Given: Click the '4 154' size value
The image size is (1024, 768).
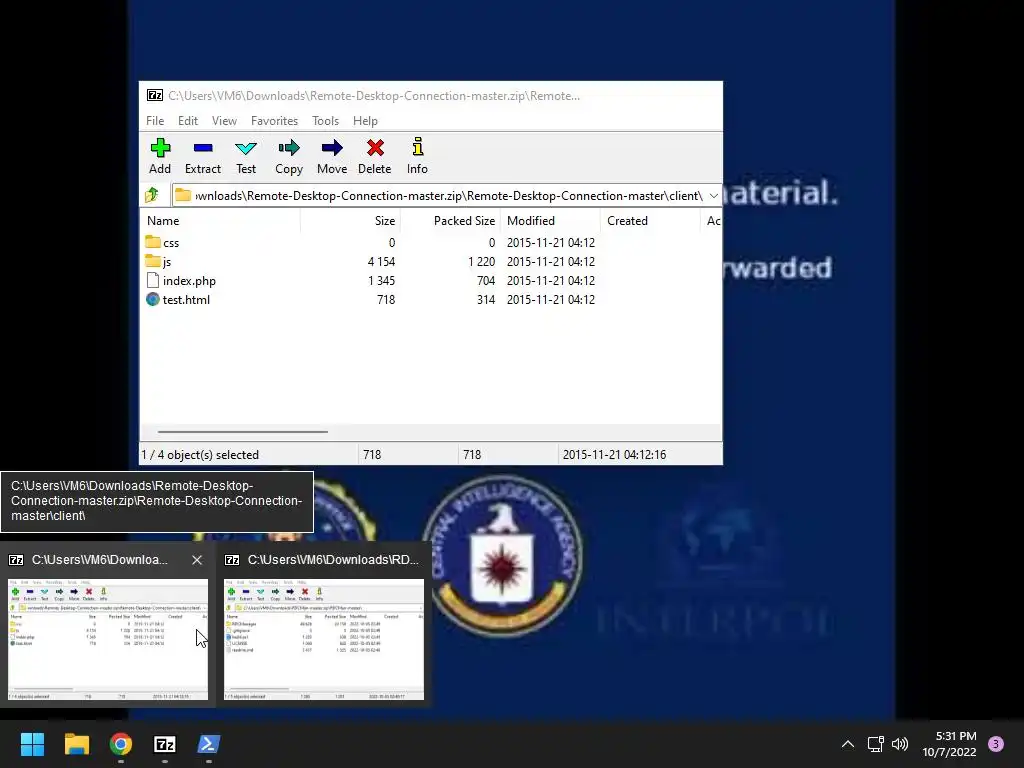Looking at the screenshot, I should click(381, 262).
